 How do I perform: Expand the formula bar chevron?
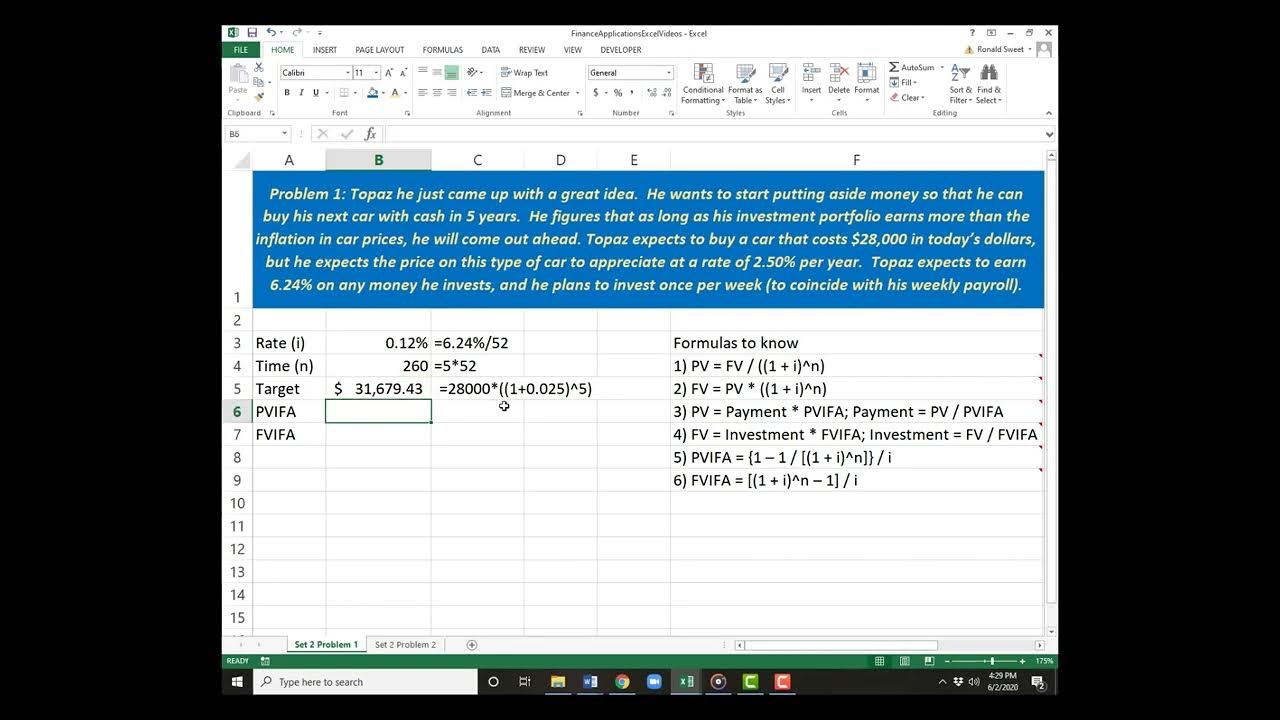click(x=1049, y=133)
